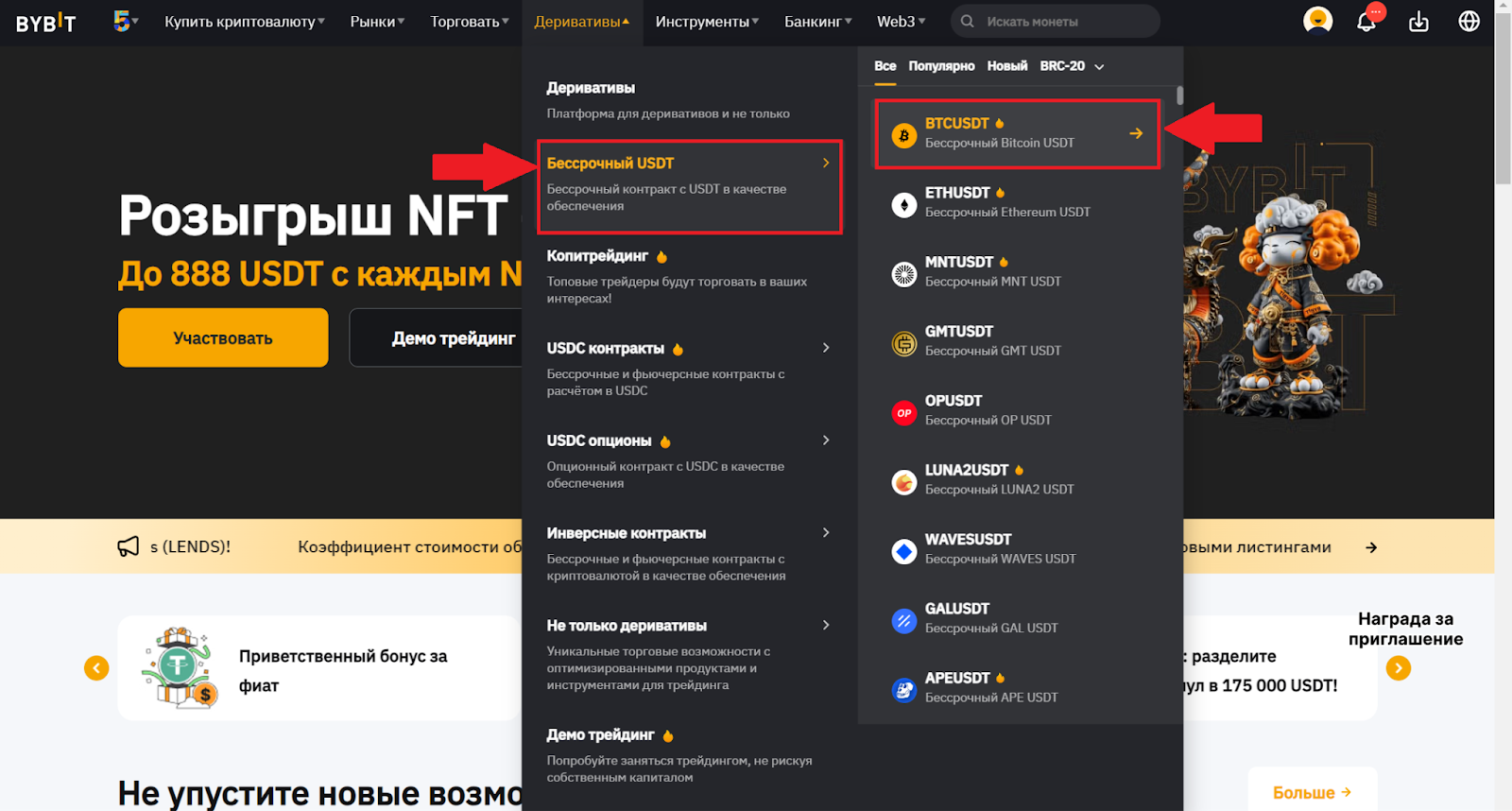1512x811 pixels.
Task: Expand the Рынки menu
Action: tap(377, 21)
